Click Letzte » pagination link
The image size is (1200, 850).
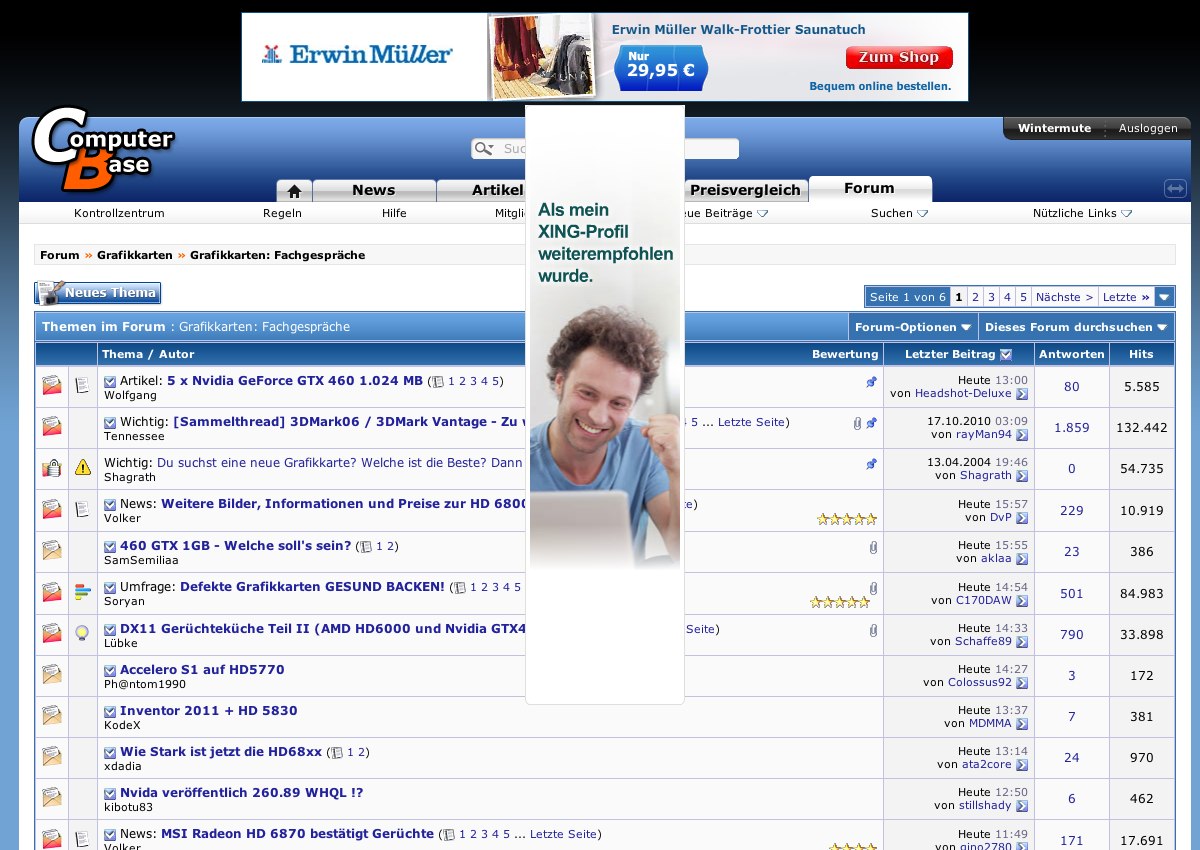1126,297
